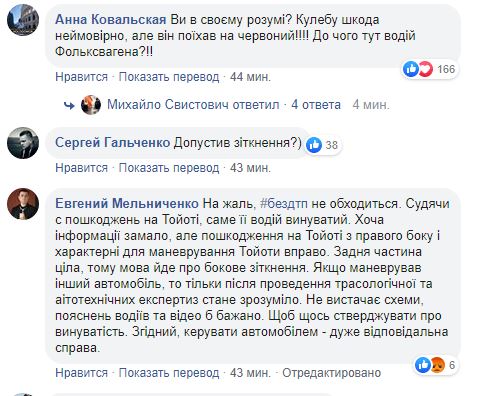Open the #бездтп hashtag
Image resolution: width=488 pixels, height=396 pixels.
tap(284, 203)
